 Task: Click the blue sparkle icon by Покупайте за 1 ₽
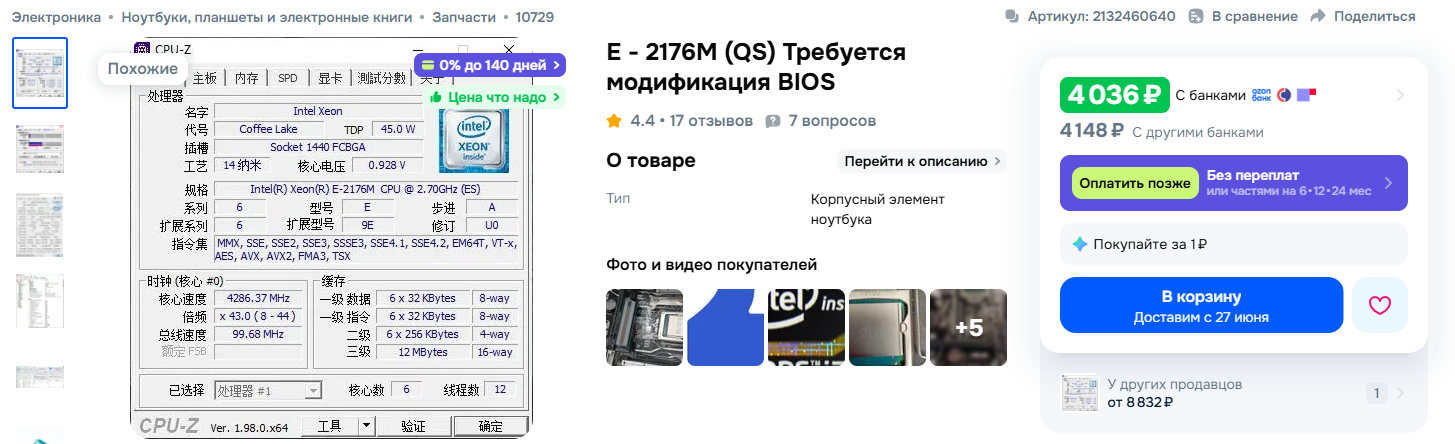1079,243
